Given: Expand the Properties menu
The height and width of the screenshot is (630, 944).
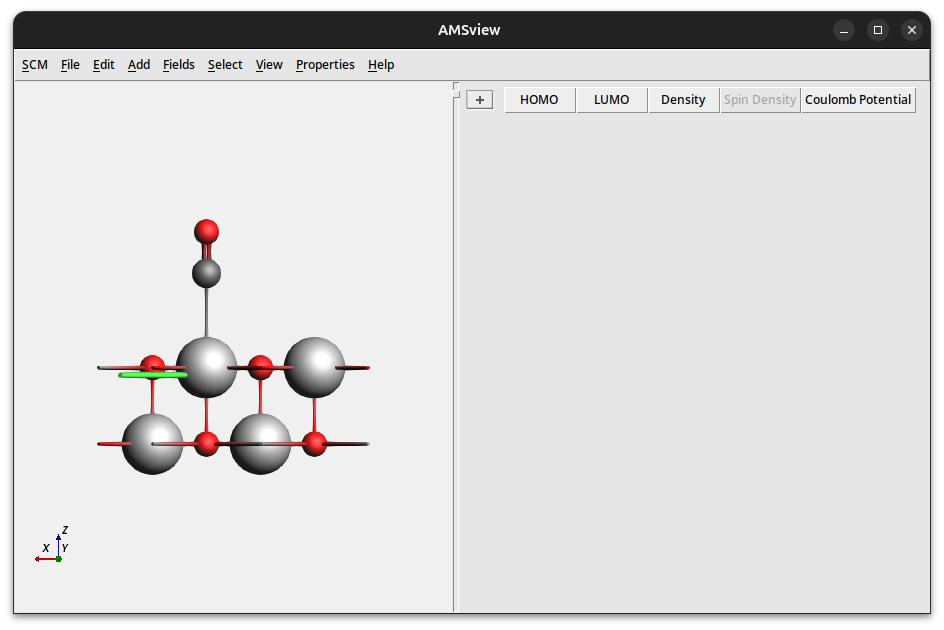Looking at the screenshot, I should [325, 65].
